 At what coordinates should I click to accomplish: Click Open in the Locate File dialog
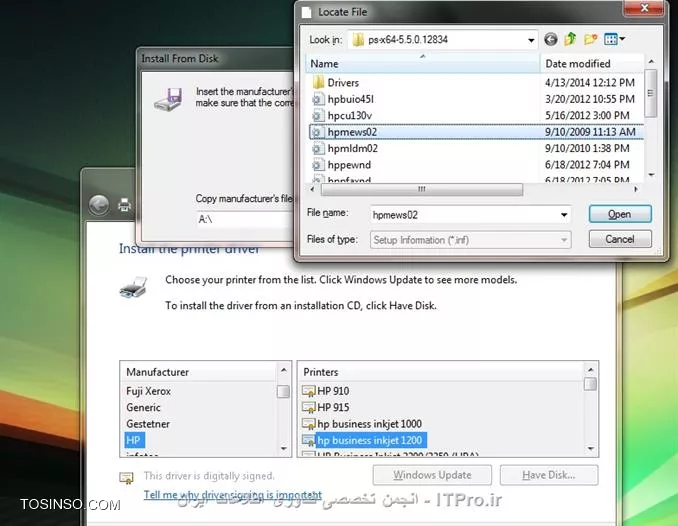tap(620, 214)
